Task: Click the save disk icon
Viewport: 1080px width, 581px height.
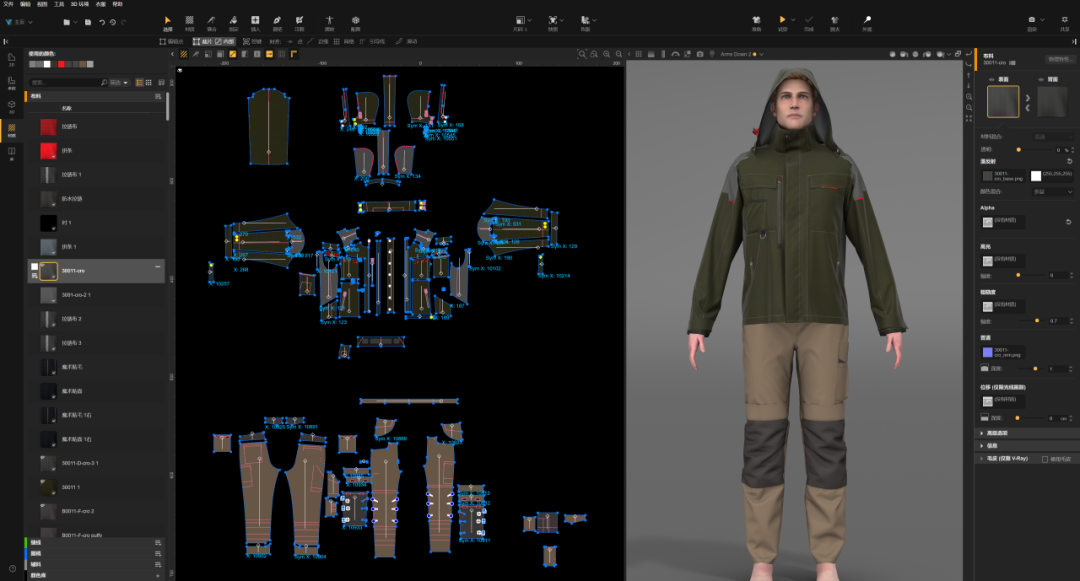Action: point(88,21)
